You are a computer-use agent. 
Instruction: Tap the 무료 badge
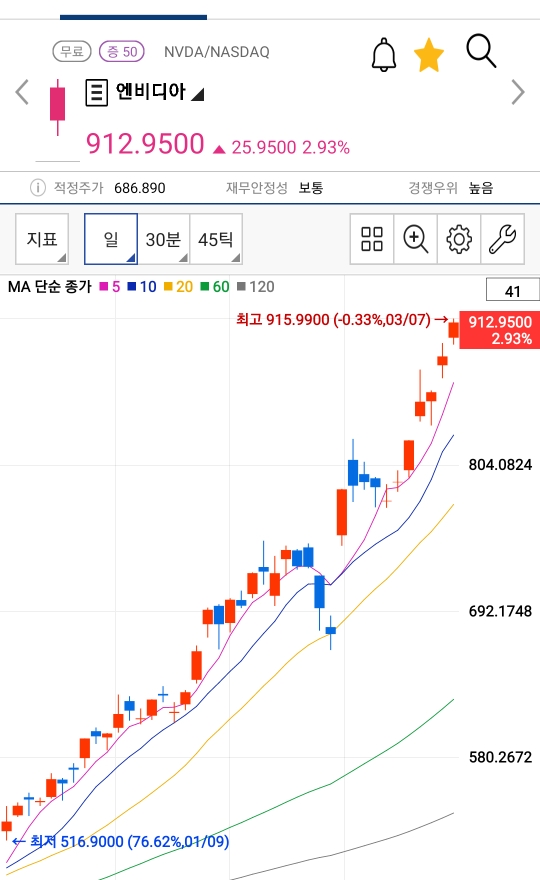pos(72,52)
